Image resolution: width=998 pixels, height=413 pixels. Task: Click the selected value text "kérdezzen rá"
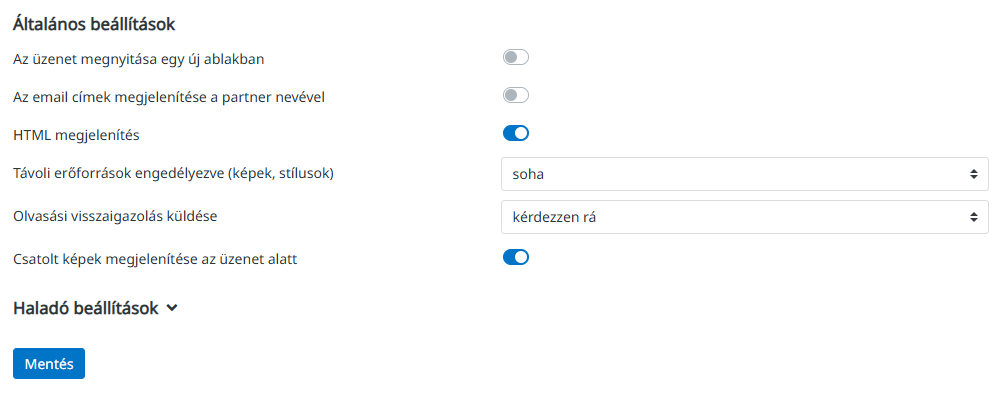click(x=555, y=216)
